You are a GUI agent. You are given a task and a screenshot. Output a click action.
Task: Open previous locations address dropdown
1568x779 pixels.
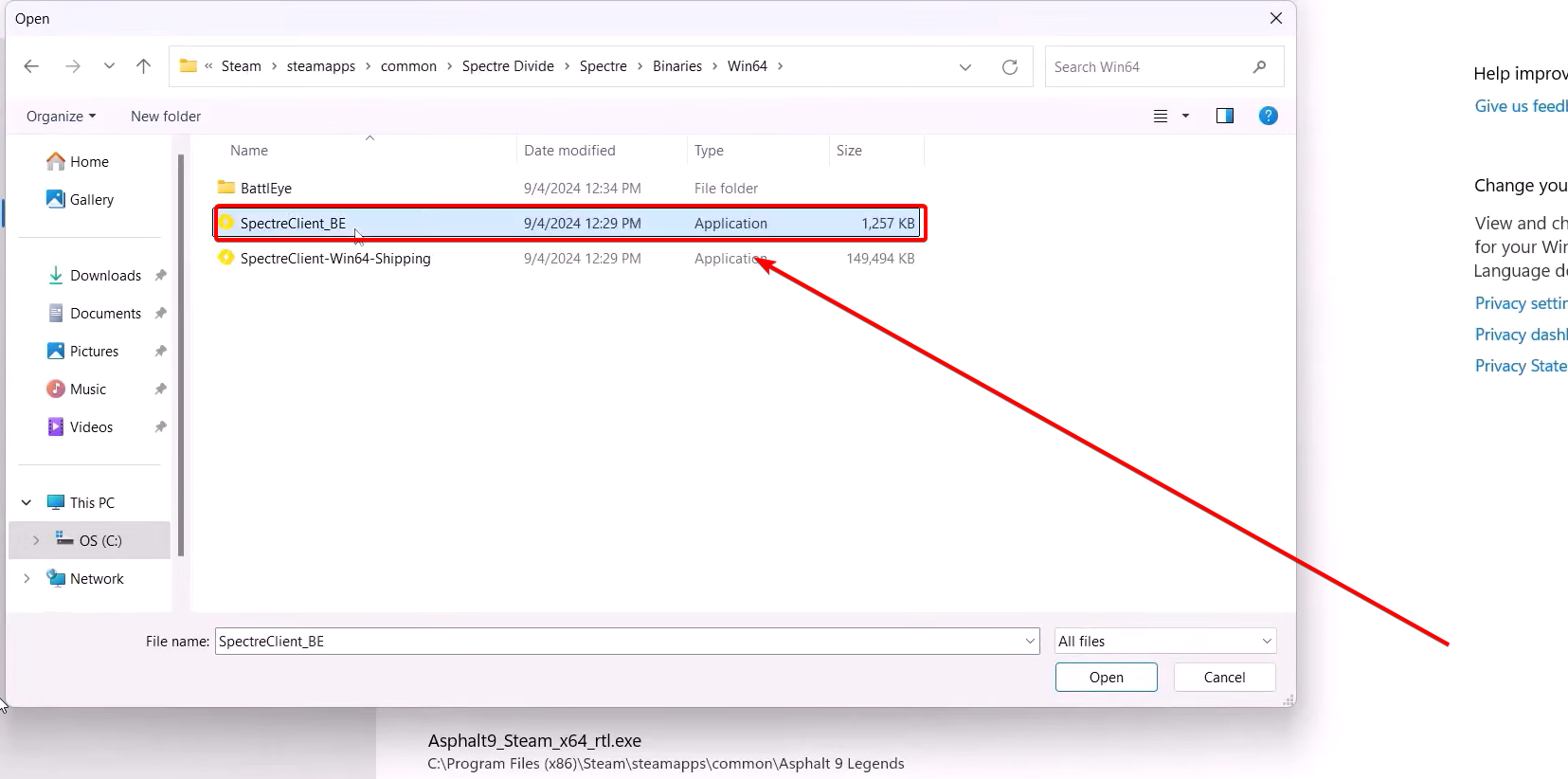tap(965, 67)
